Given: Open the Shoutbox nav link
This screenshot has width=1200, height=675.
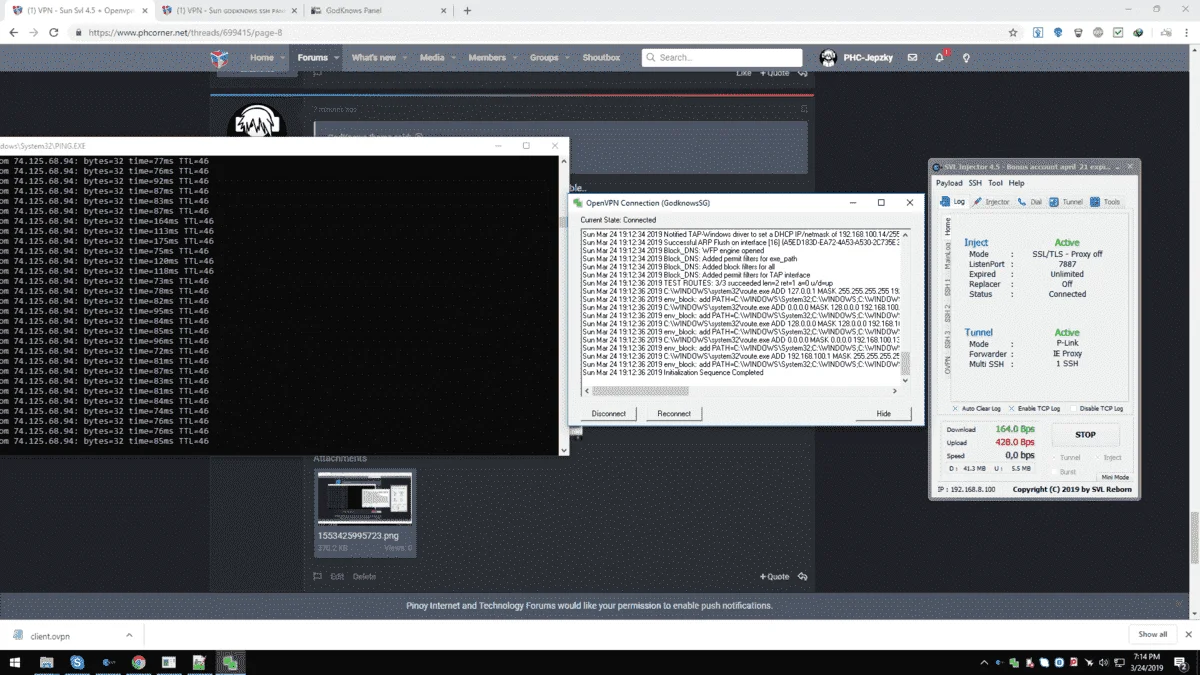Looking at the screenshot, I should coord(601,58).
